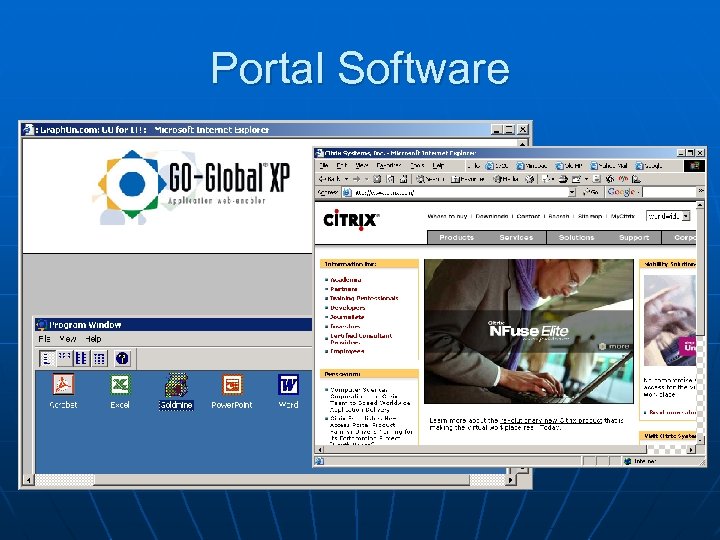Click the Employees link under Information for

point(347,351)
